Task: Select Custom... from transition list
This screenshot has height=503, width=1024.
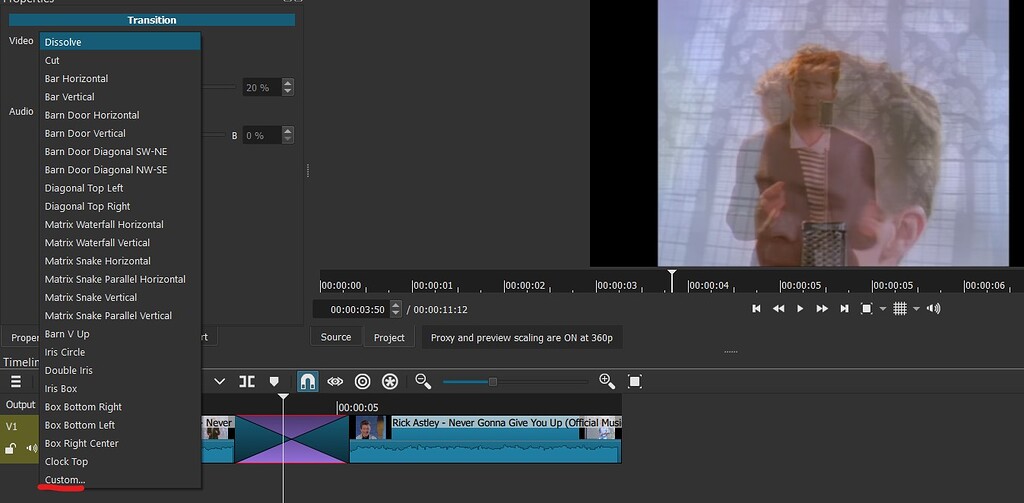Action: (65, 480)
